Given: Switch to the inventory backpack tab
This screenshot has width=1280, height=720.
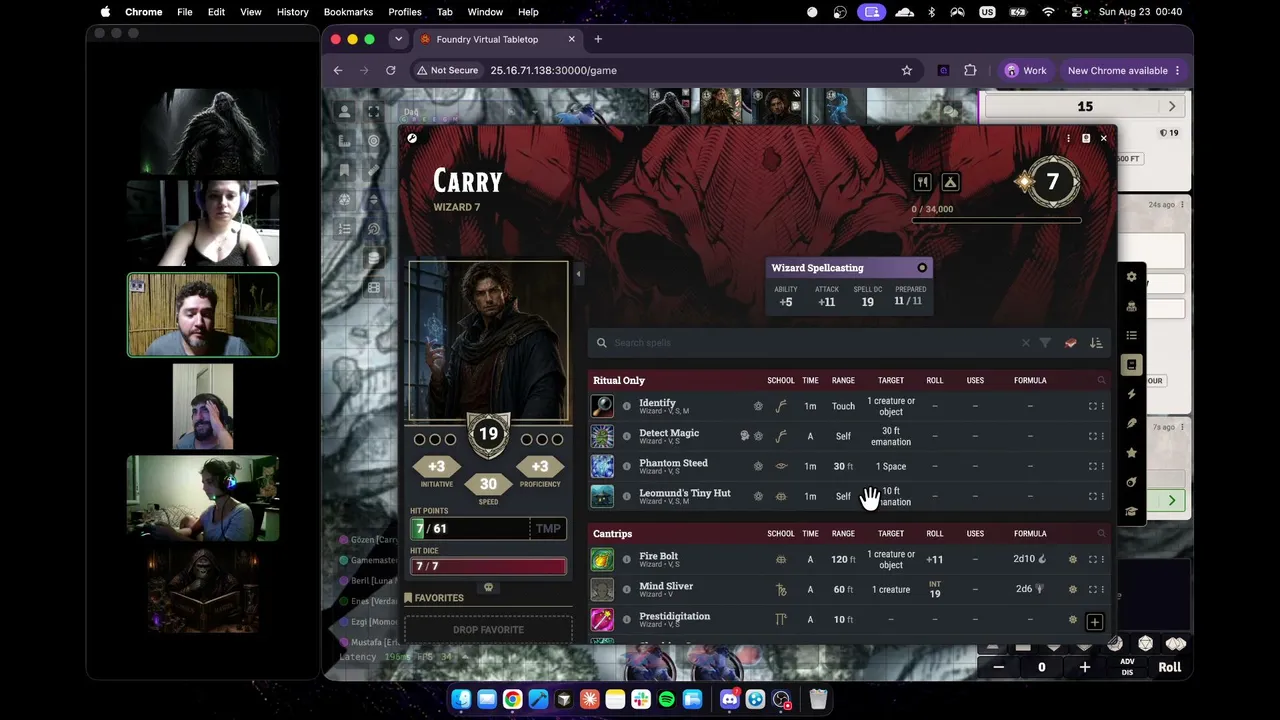Looking at the screenshot, I should [x=1131, y=306].
